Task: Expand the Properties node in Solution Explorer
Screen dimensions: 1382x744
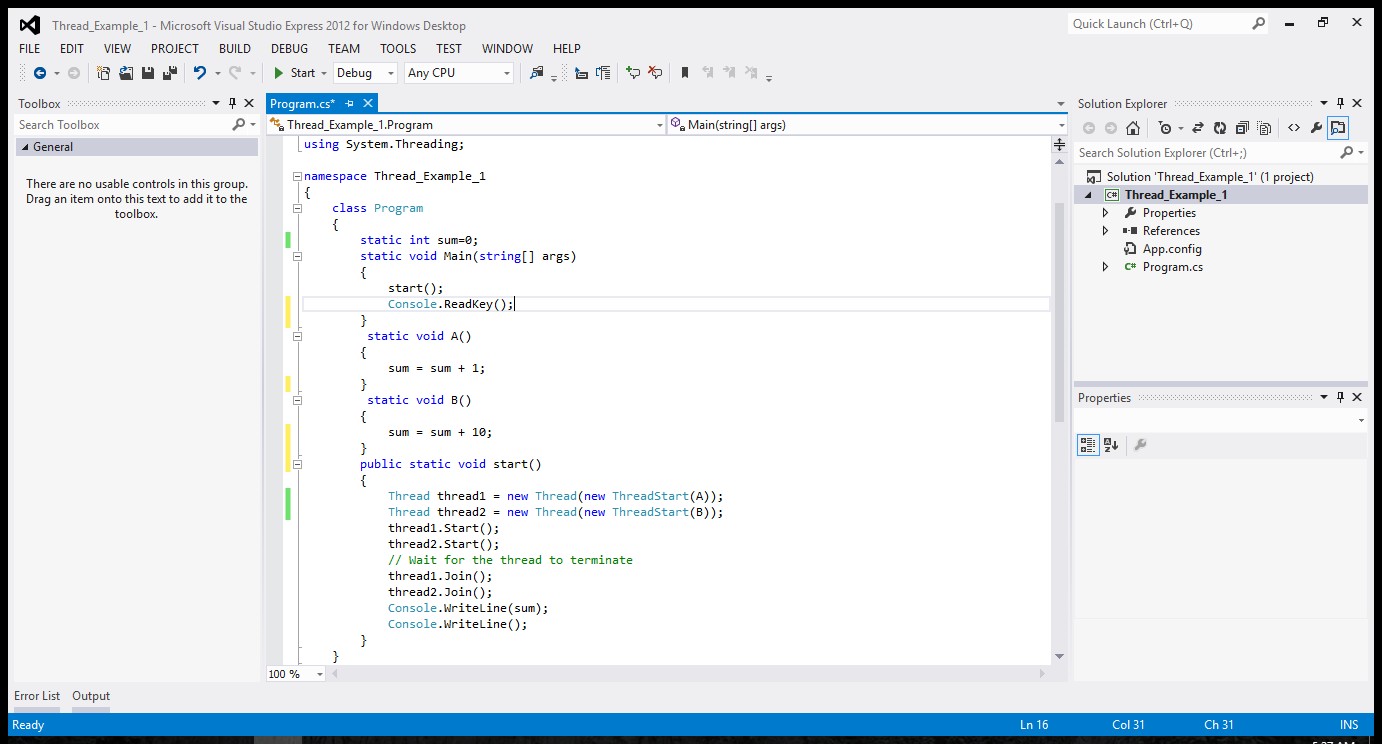Action: 1105,213
